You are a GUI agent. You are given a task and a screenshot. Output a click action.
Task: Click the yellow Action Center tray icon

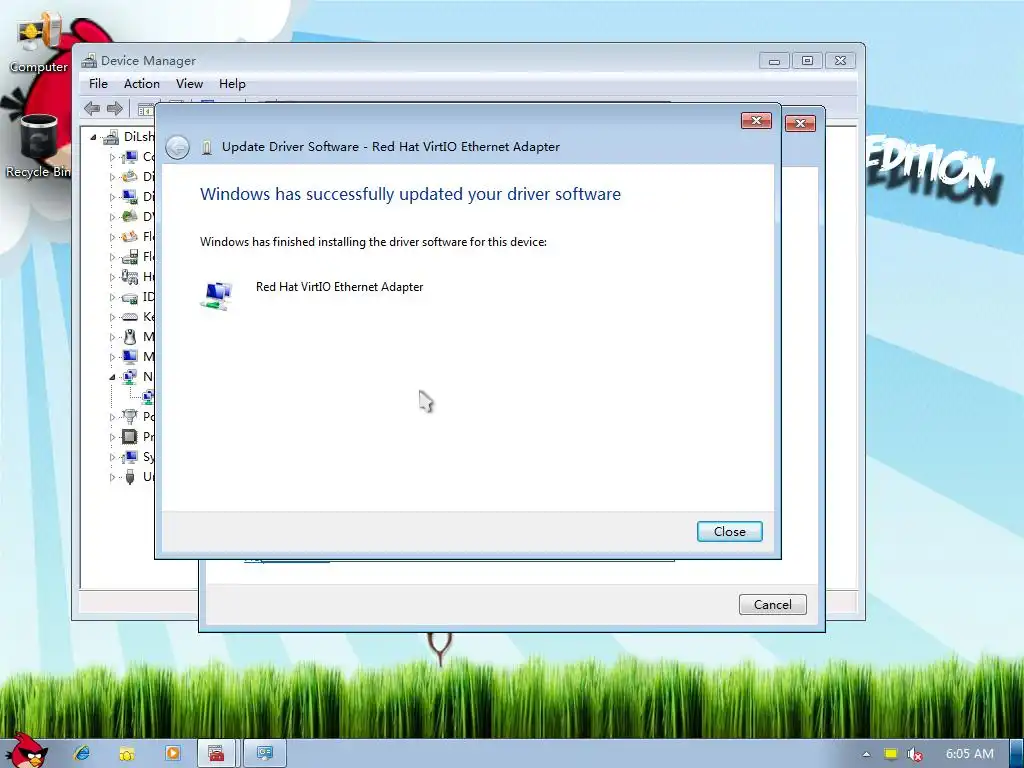[890, 754]
